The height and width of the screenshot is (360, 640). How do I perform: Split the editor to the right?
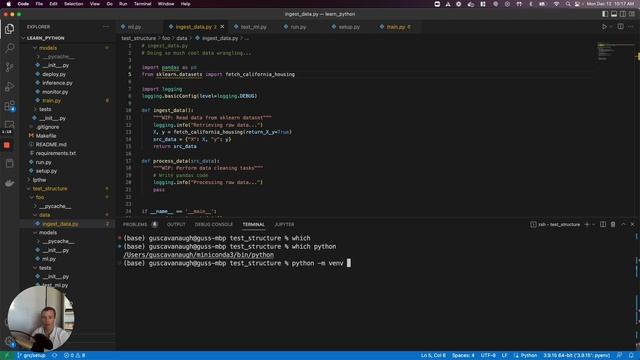620,27
